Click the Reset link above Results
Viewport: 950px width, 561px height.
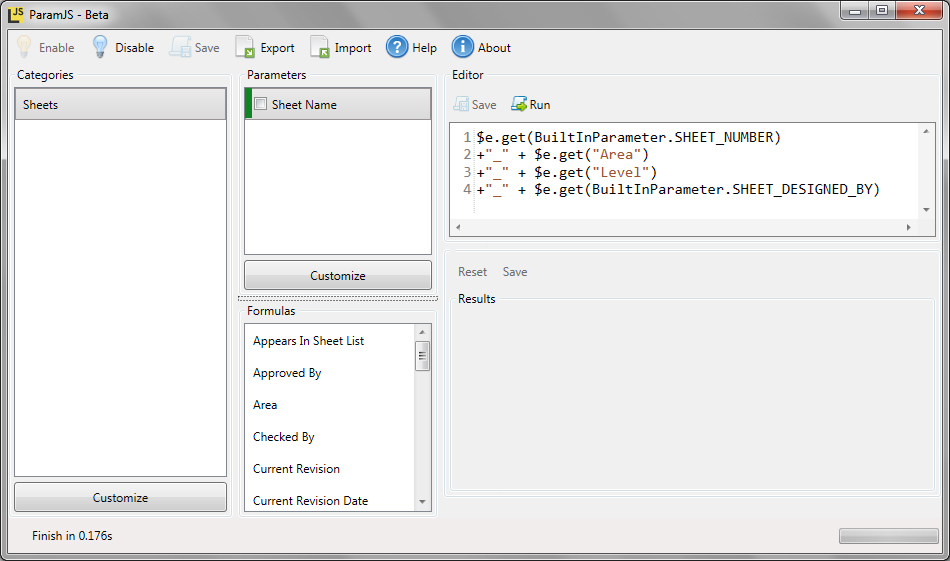472,272
